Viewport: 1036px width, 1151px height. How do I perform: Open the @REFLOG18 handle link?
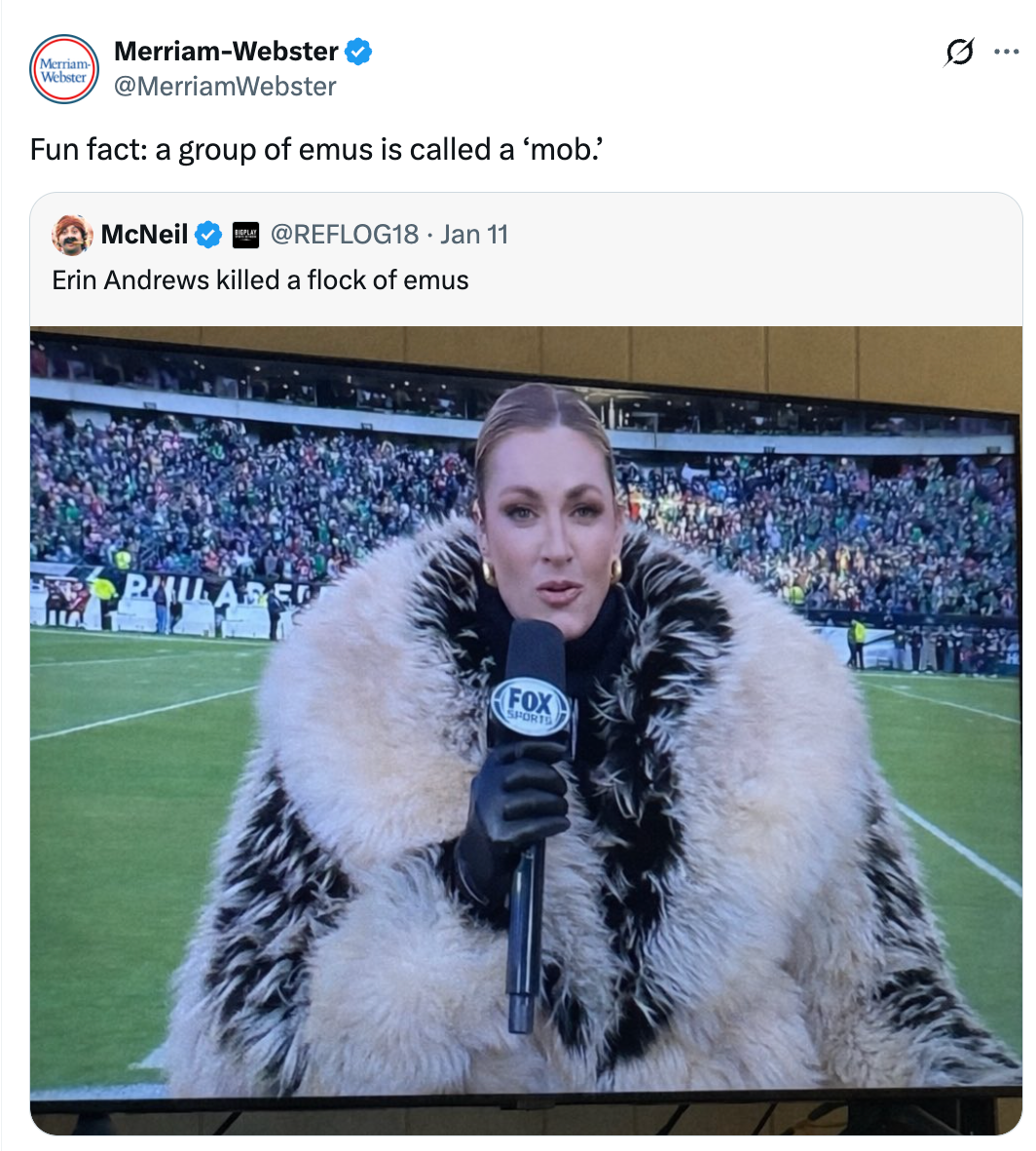pos(344,235)
